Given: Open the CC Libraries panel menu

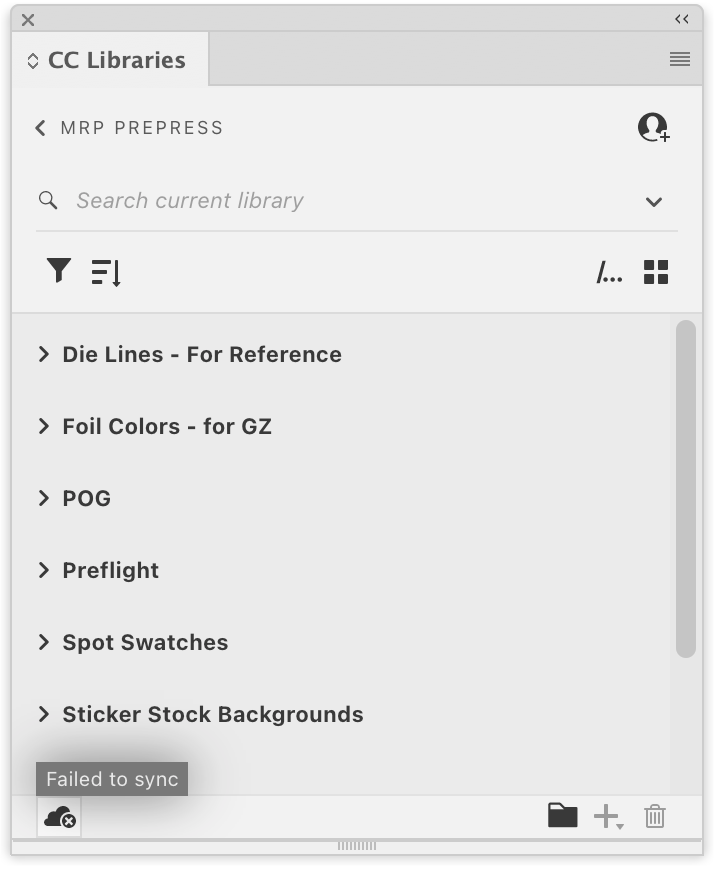Looking at the screenshot, I should [x=680, y=59].
